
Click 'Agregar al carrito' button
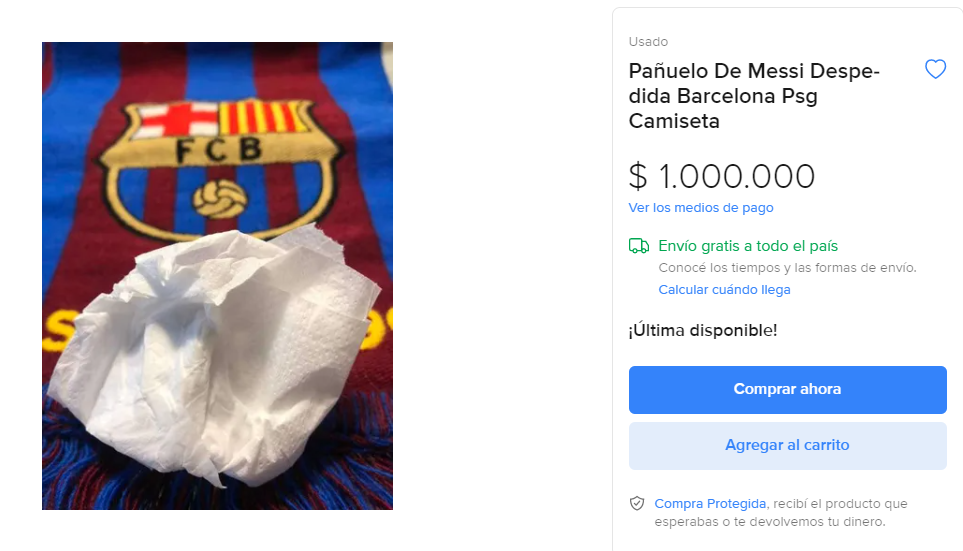coord(787,446)
